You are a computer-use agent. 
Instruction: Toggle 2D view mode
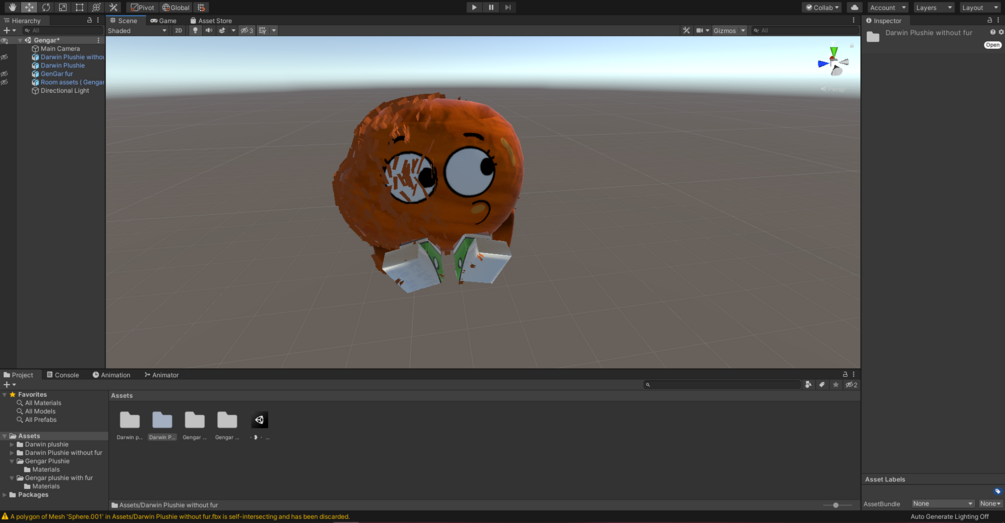[178, 30]
